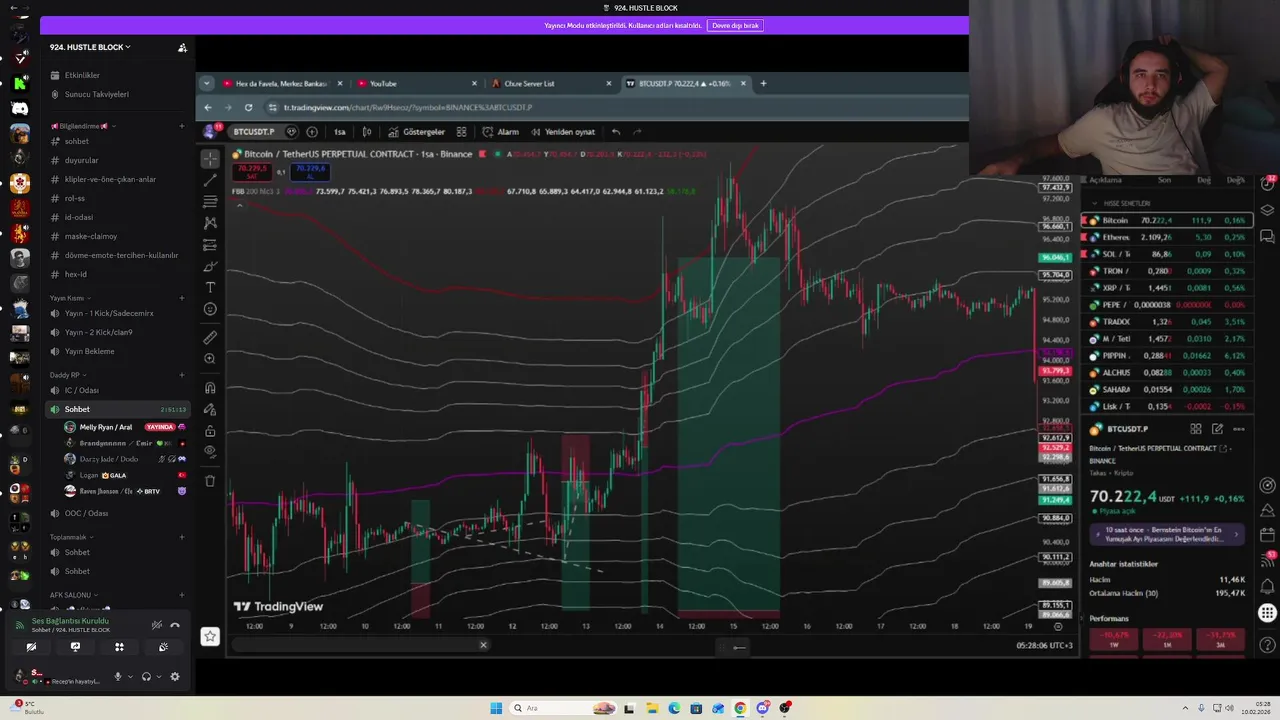
Task: Collapse the Yayın Kısmı category
Action: tap(68, 298)
